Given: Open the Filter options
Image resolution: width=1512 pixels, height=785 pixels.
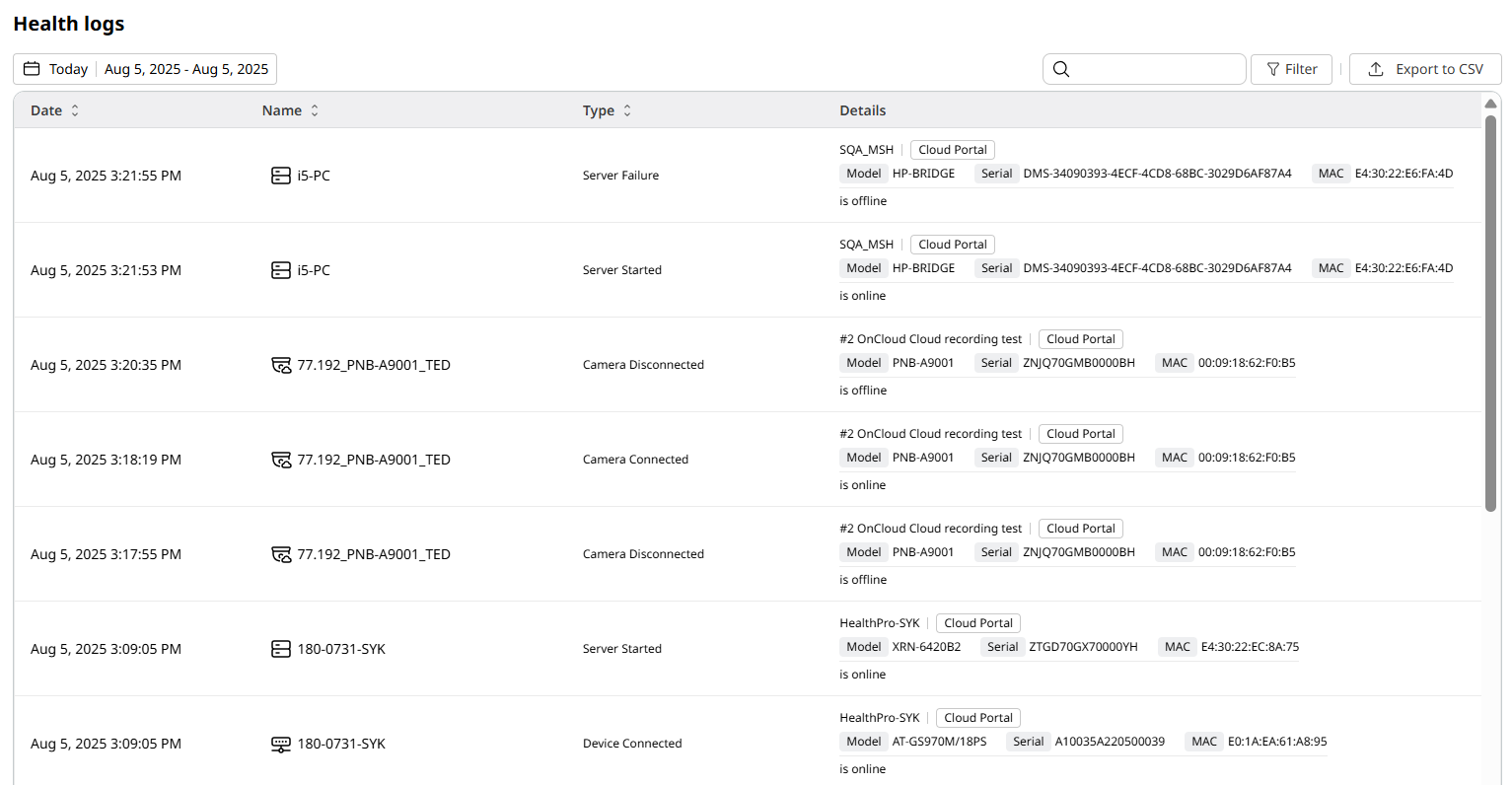Looking at the screenshot, I should click(x=1291, y=69).
